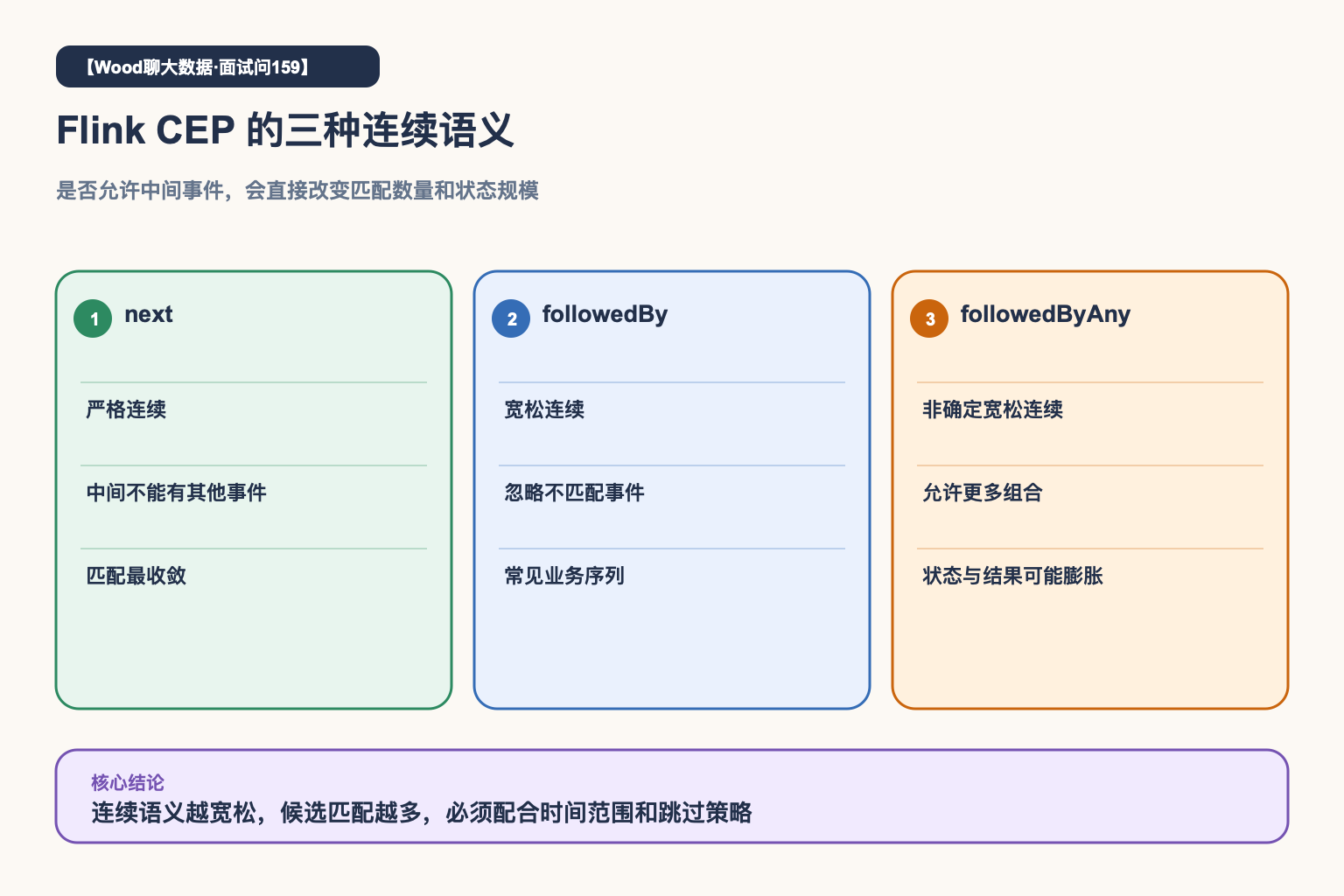Click the purple 核心结论 label

[128, 782]
